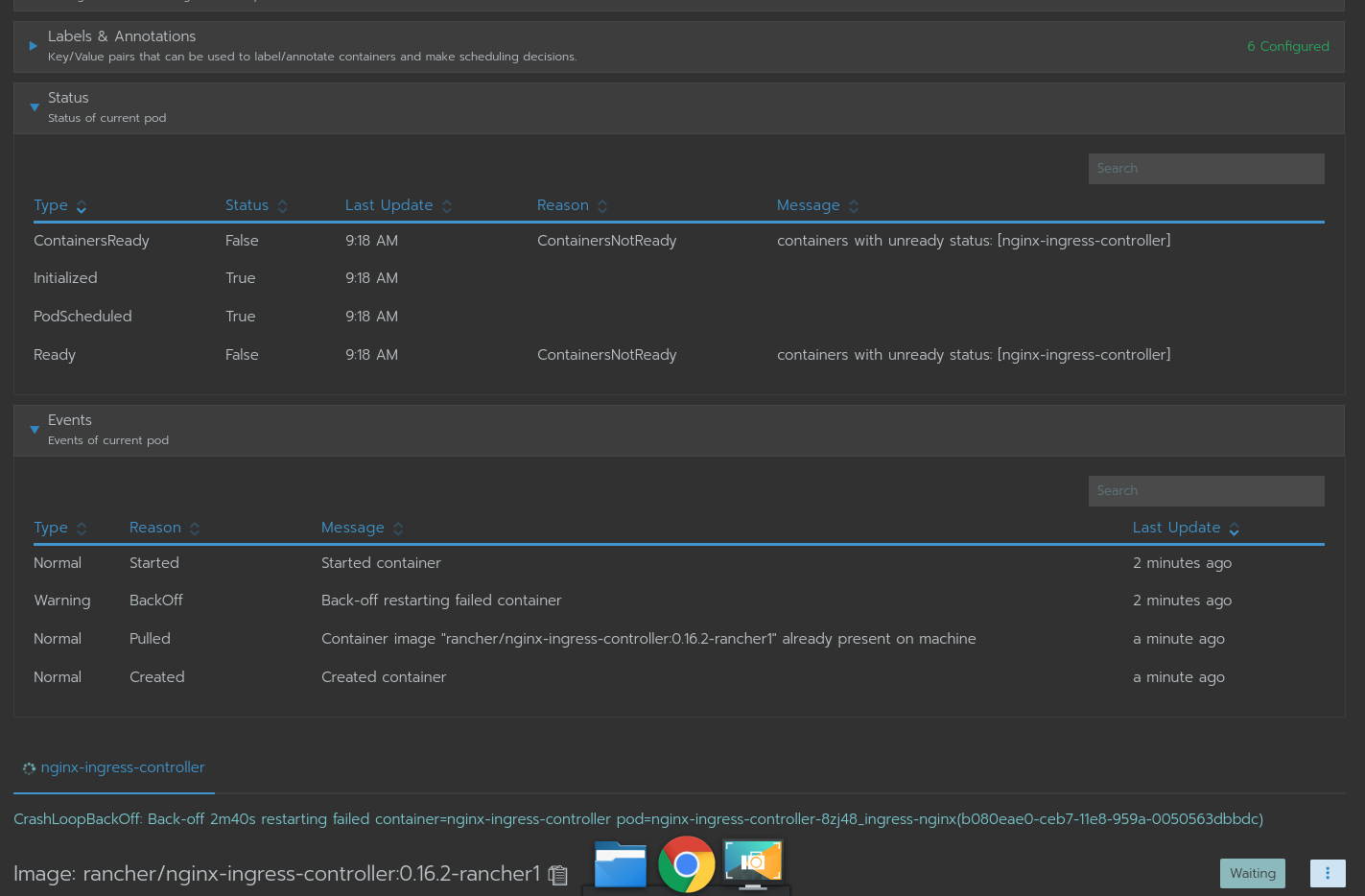Open the screenshot tool in the taskbar
Viewport: 1365px width, 896px height.
click(x=752, y=863)
